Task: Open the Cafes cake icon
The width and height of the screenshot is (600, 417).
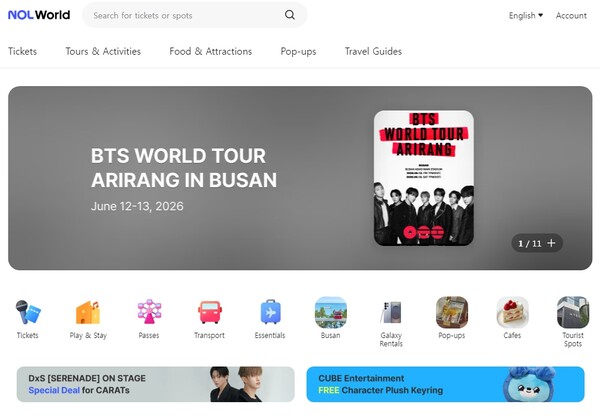Action: click(512, 312)
